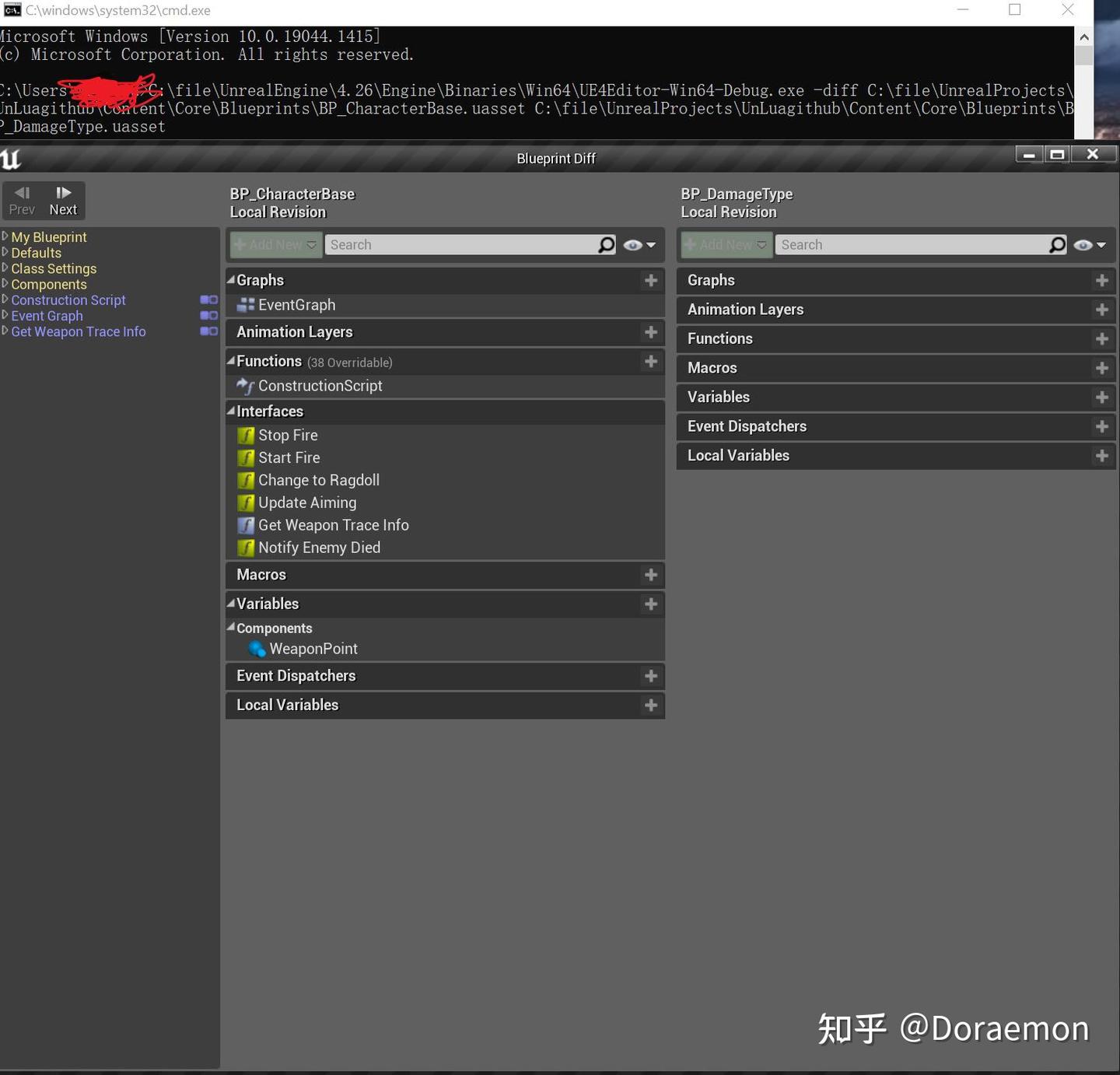Collapse the Functions section

[231, 361]
